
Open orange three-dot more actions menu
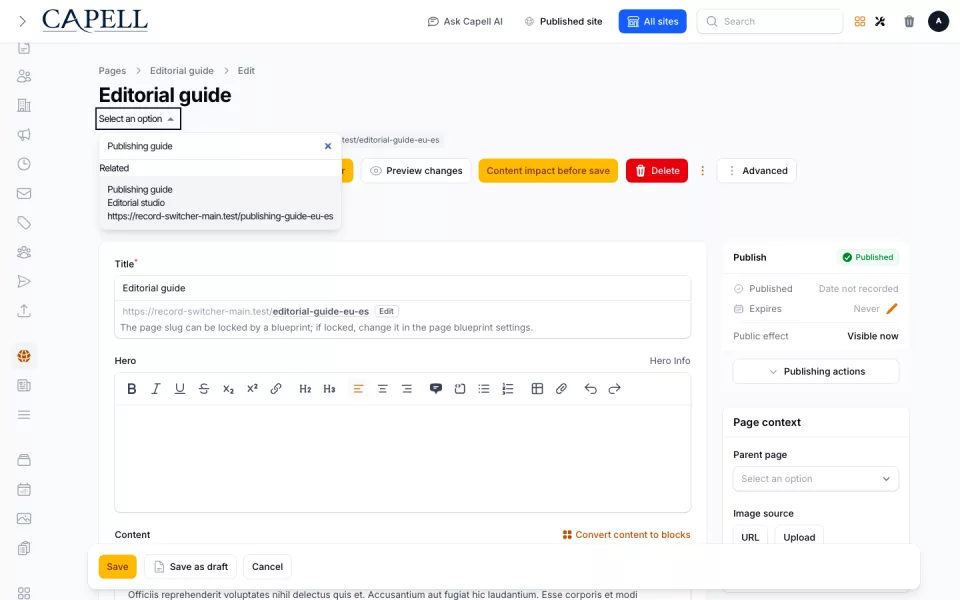702,171
